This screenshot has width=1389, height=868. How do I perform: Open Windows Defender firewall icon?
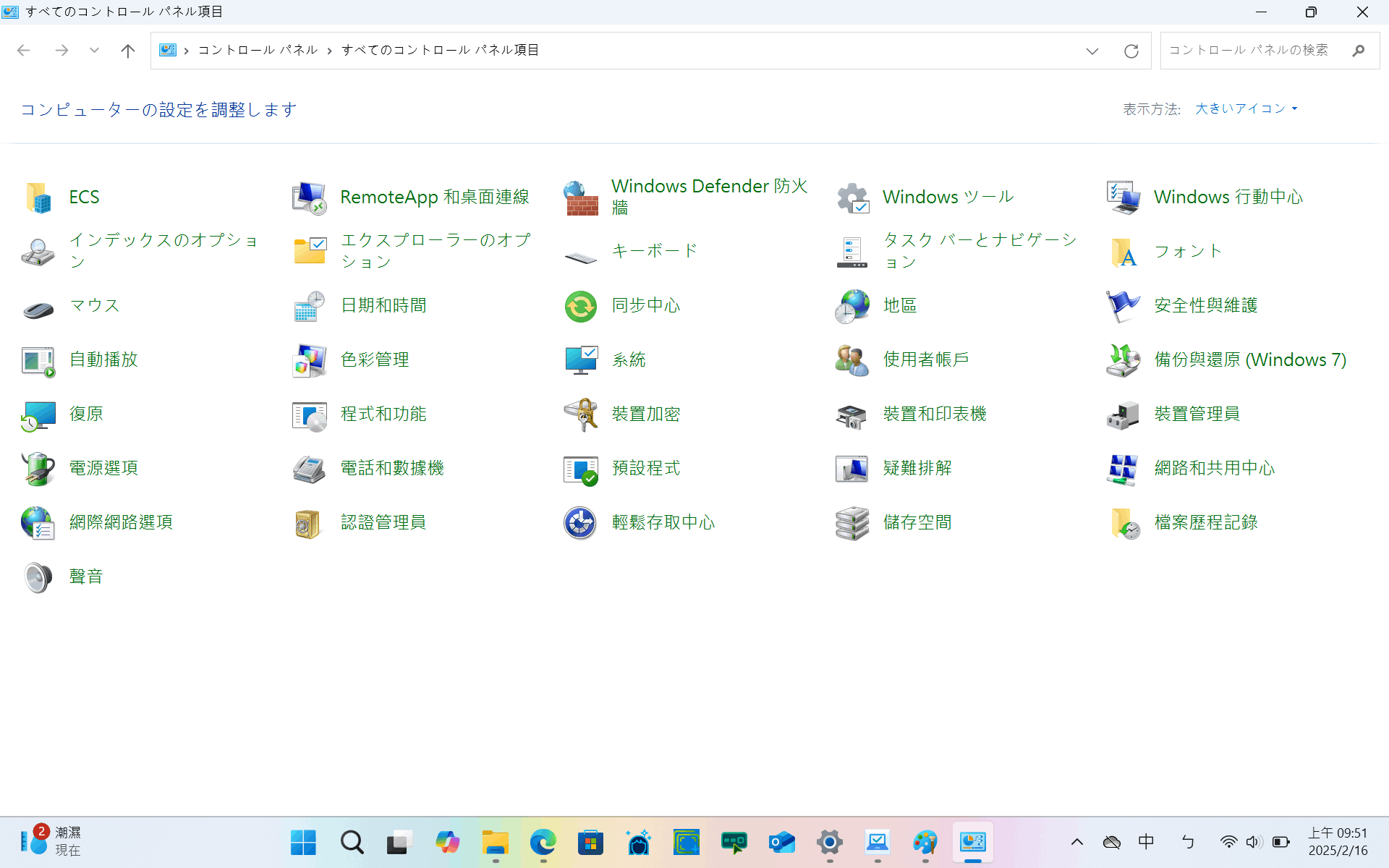[581, 197]
